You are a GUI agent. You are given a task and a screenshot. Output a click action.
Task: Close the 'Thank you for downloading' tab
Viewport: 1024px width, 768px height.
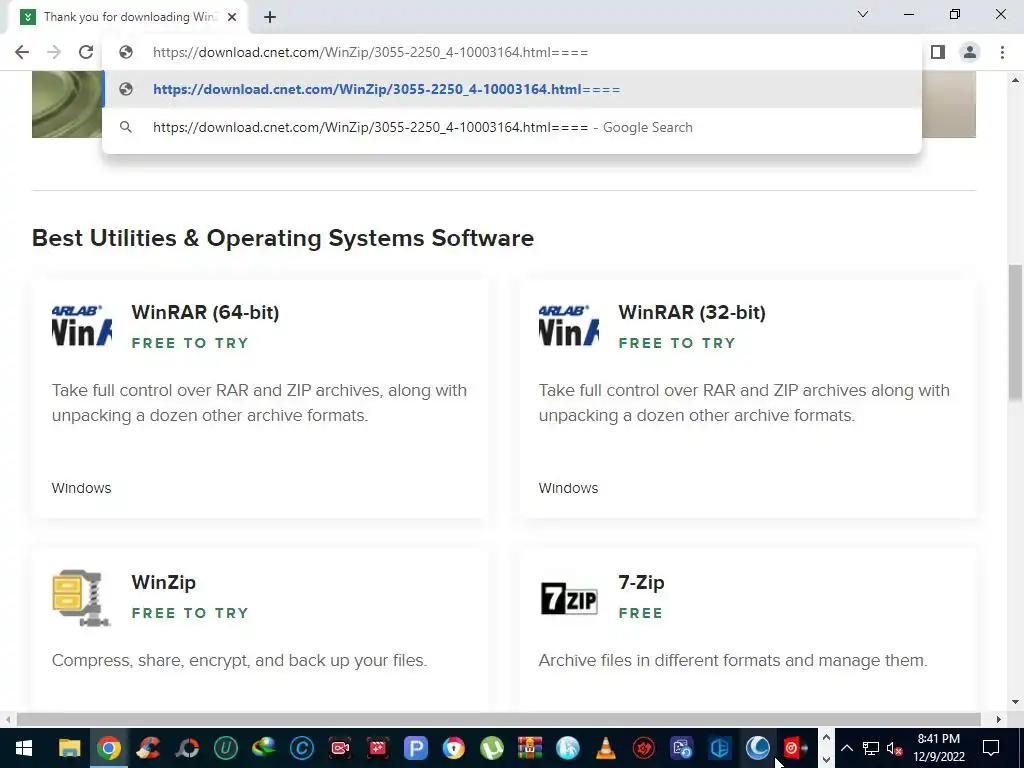tap(232, 17)
